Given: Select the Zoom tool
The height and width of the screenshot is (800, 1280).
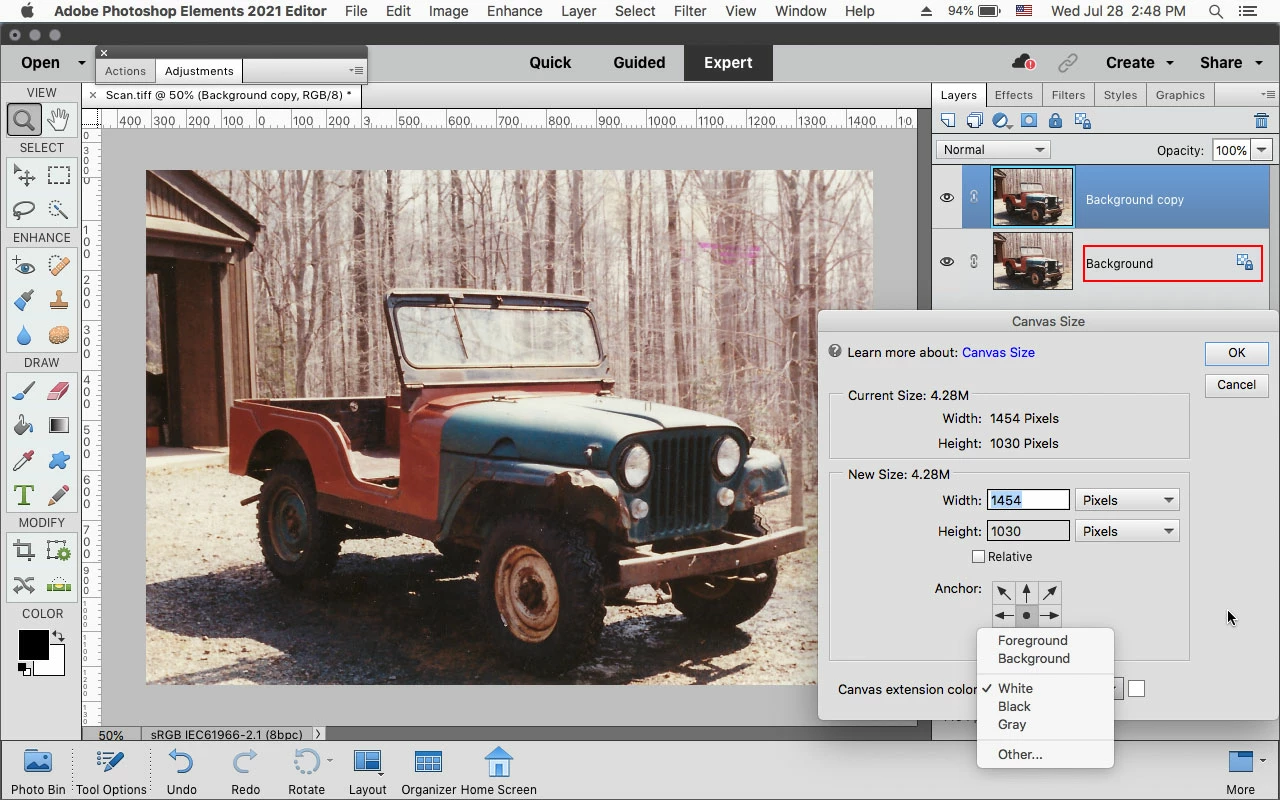Looking at the screenshot, I should click(x=24, y=120).
